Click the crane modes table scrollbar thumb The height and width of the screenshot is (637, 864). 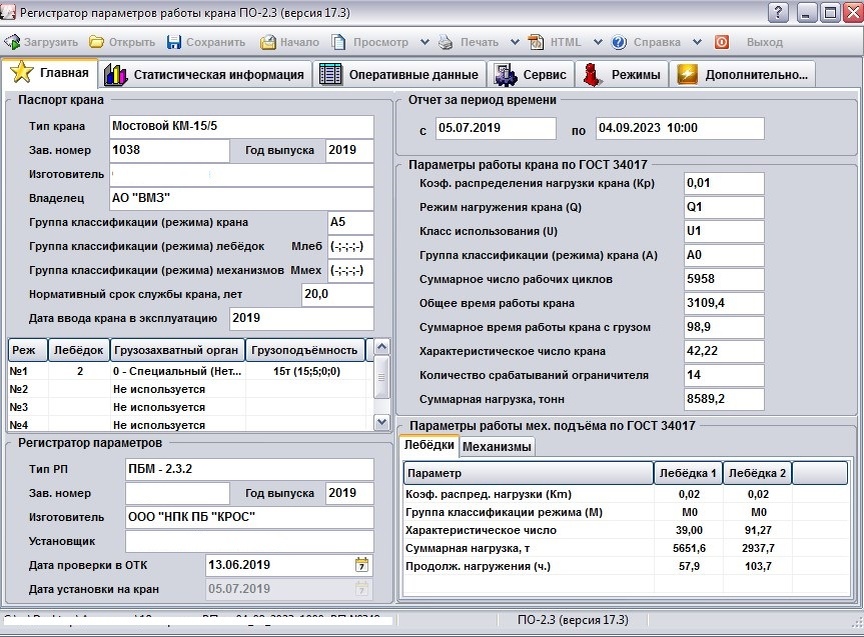(381, 377)
